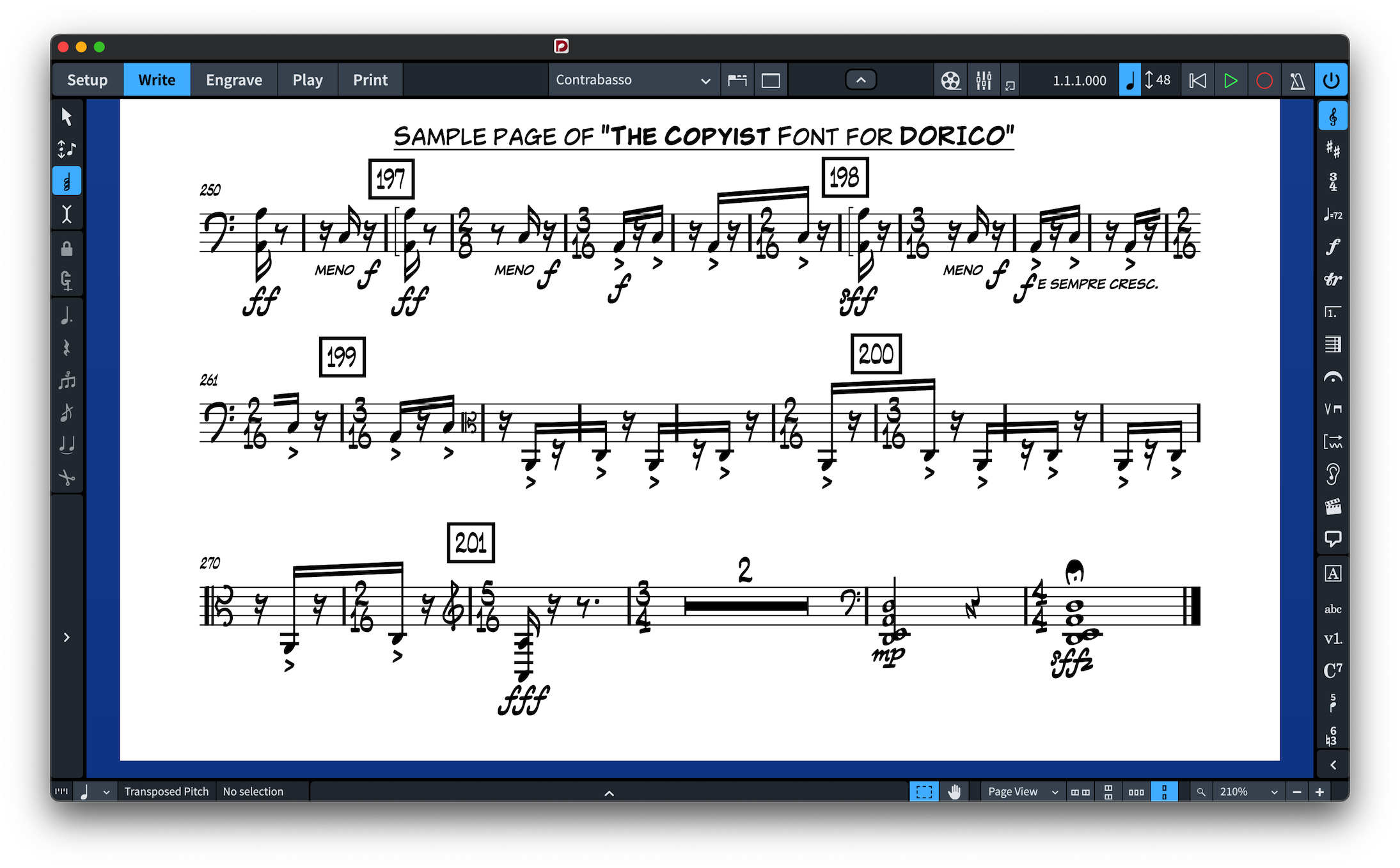Open the video window icon
The image size is (1400, 868).
tap(950, 81)
